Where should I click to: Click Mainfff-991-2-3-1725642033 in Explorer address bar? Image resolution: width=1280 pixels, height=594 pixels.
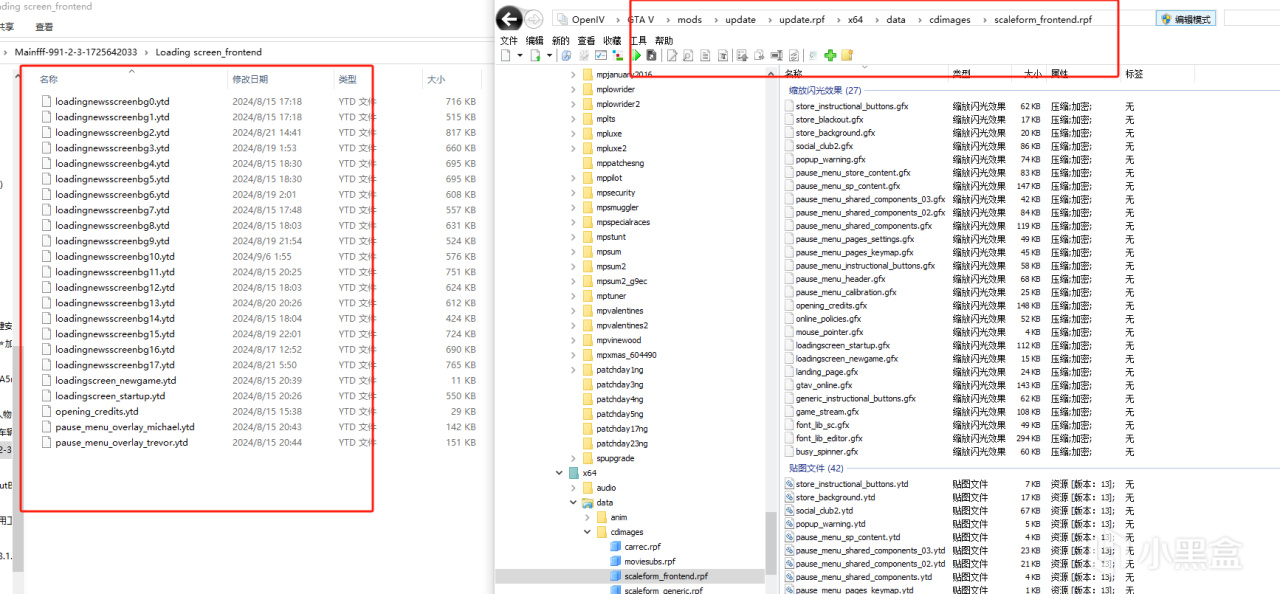pos(76,52)
